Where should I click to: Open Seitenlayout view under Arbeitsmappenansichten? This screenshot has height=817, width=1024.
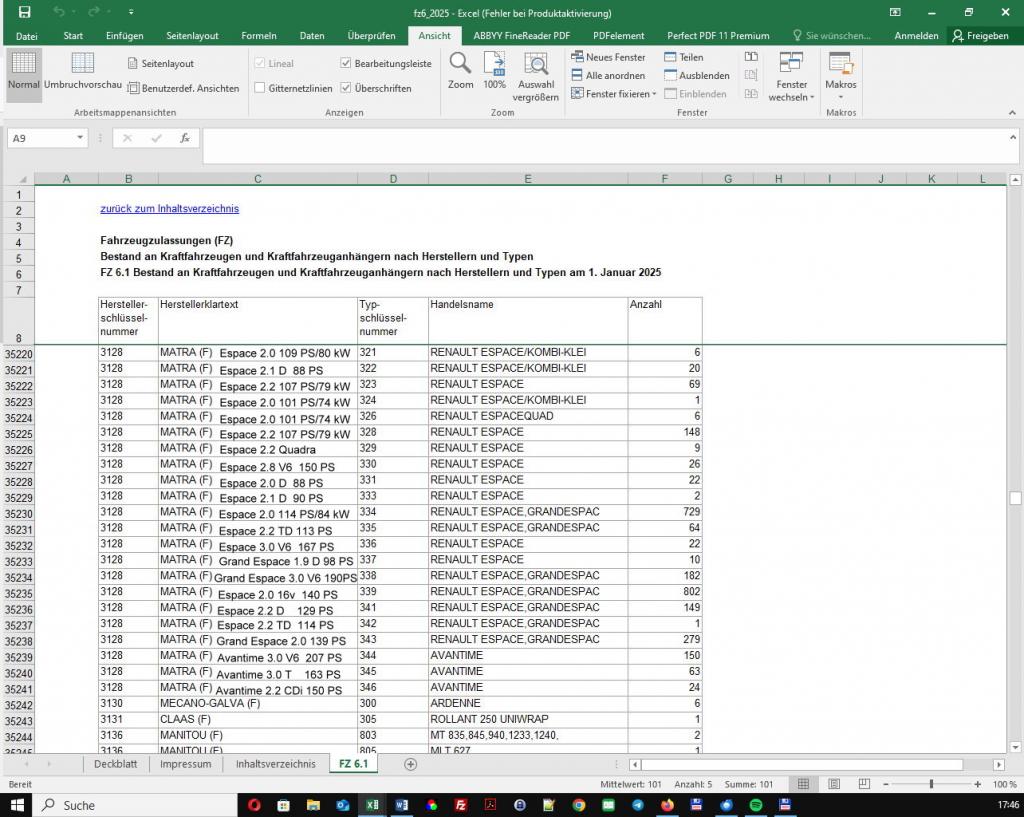(x=161, y=63)
